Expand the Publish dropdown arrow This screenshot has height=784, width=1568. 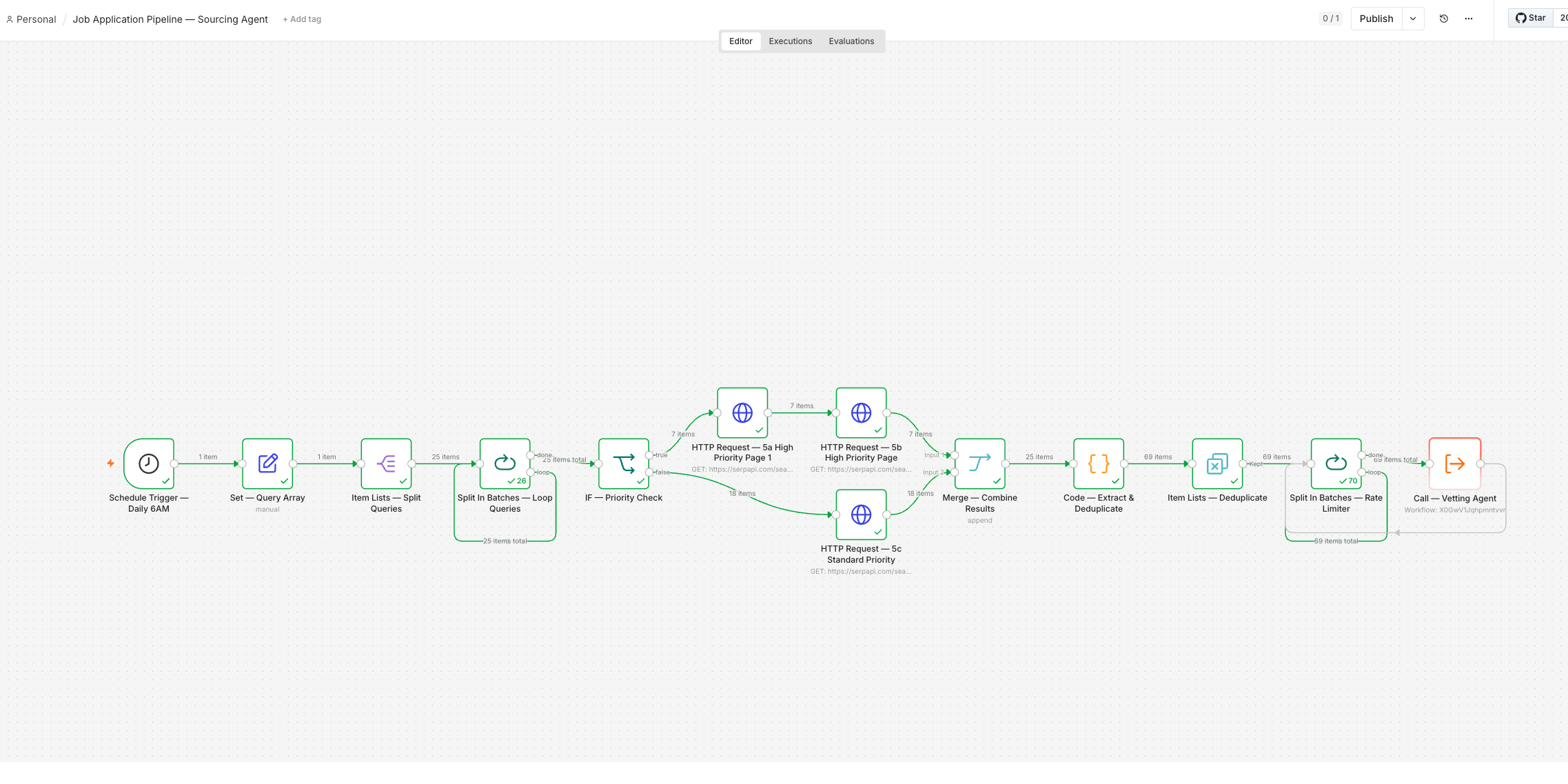1413,19
